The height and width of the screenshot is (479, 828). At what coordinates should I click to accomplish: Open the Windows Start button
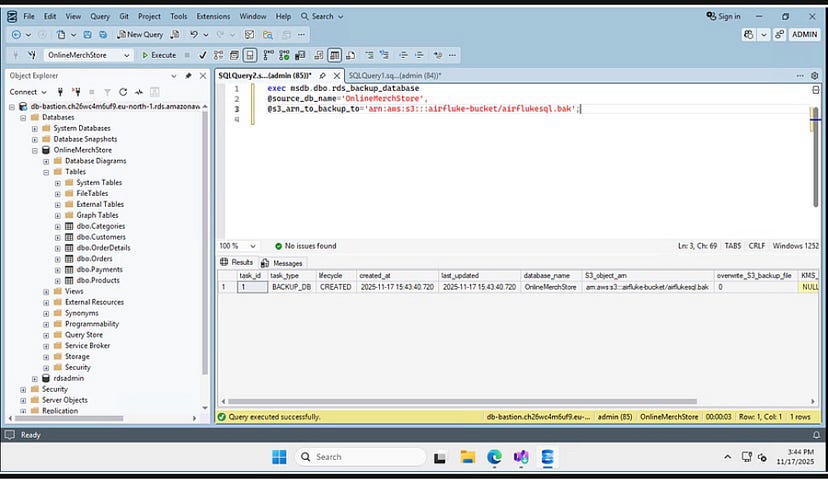(279, 457)
